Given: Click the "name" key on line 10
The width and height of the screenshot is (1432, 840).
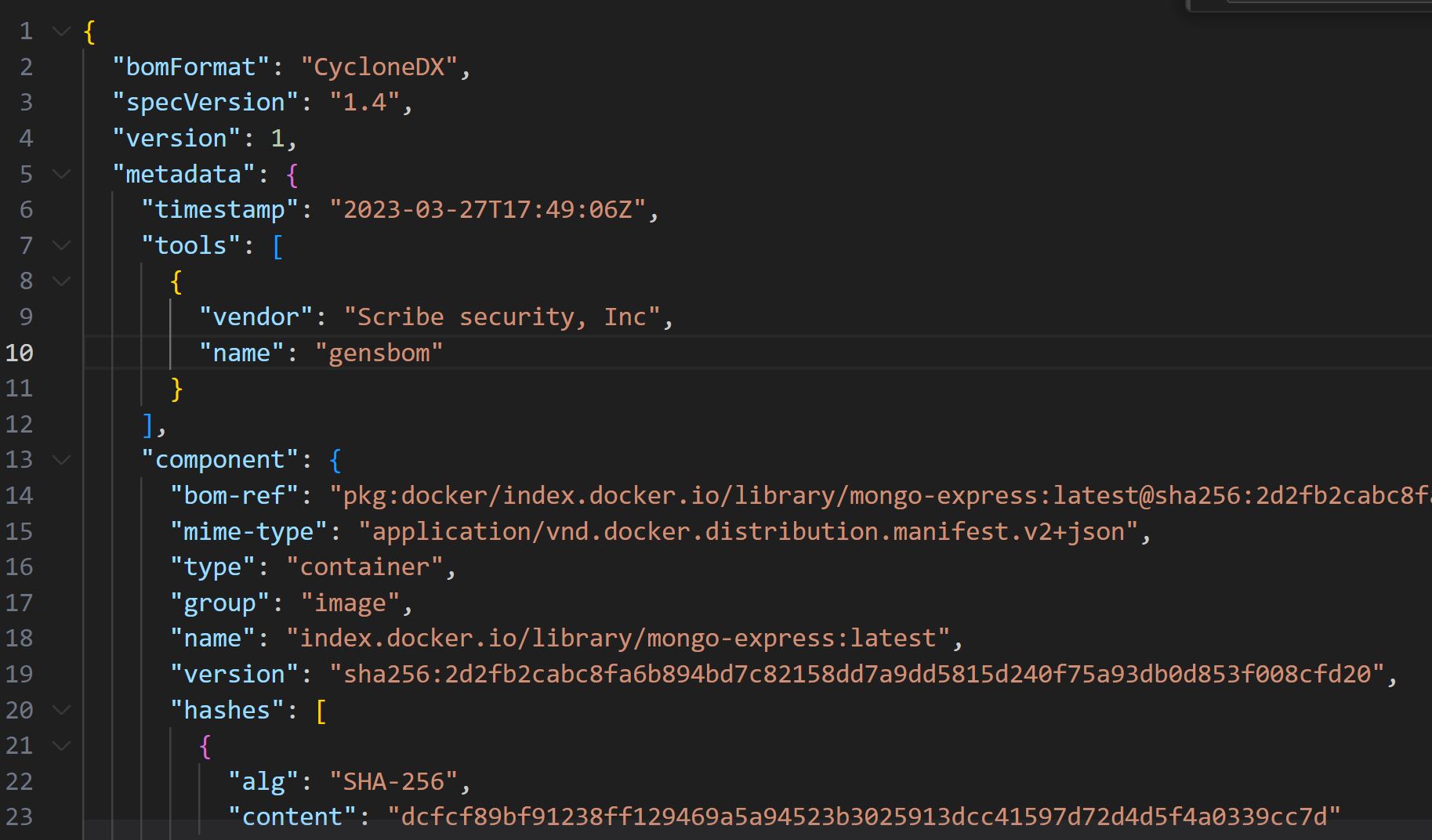Looking at the screenshot, I should 242,353.
